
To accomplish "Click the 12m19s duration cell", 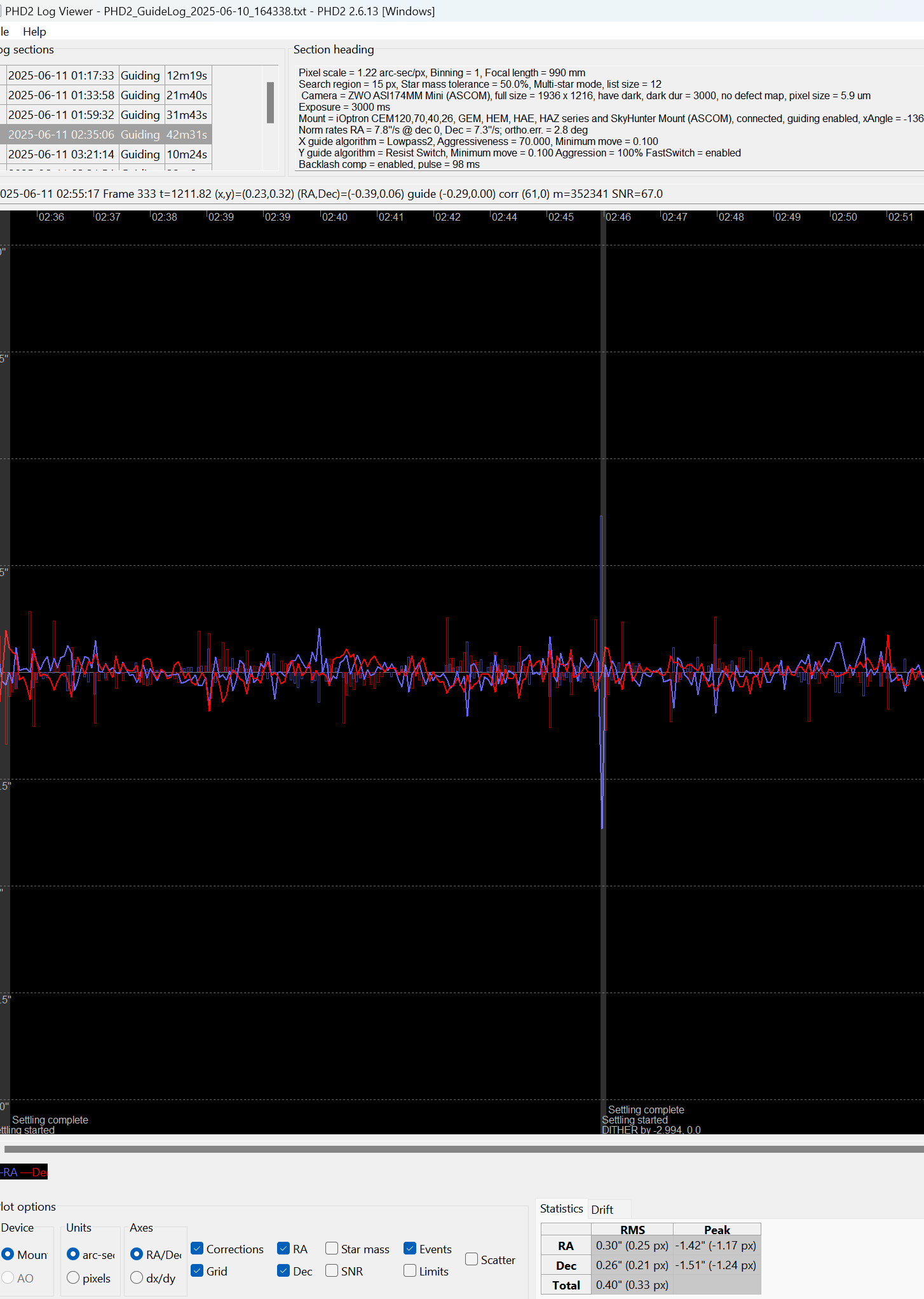I will pos(187,76).
